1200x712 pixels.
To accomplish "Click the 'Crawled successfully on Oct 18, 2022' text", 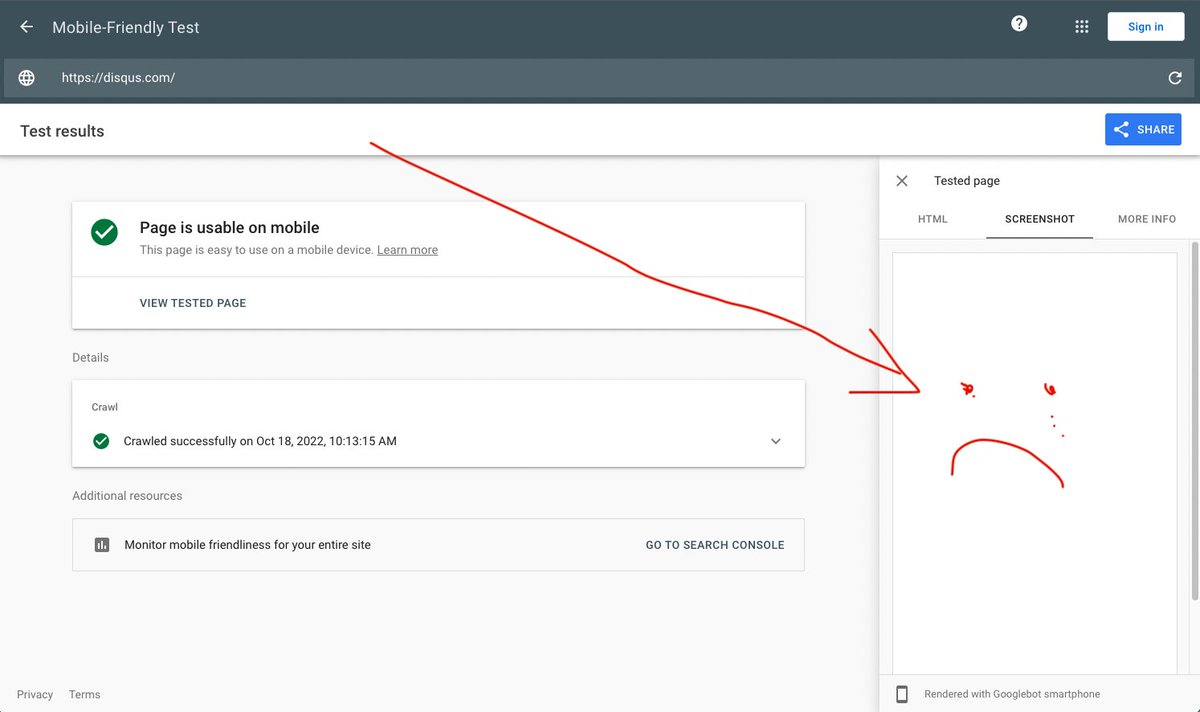I will [260, 441].
